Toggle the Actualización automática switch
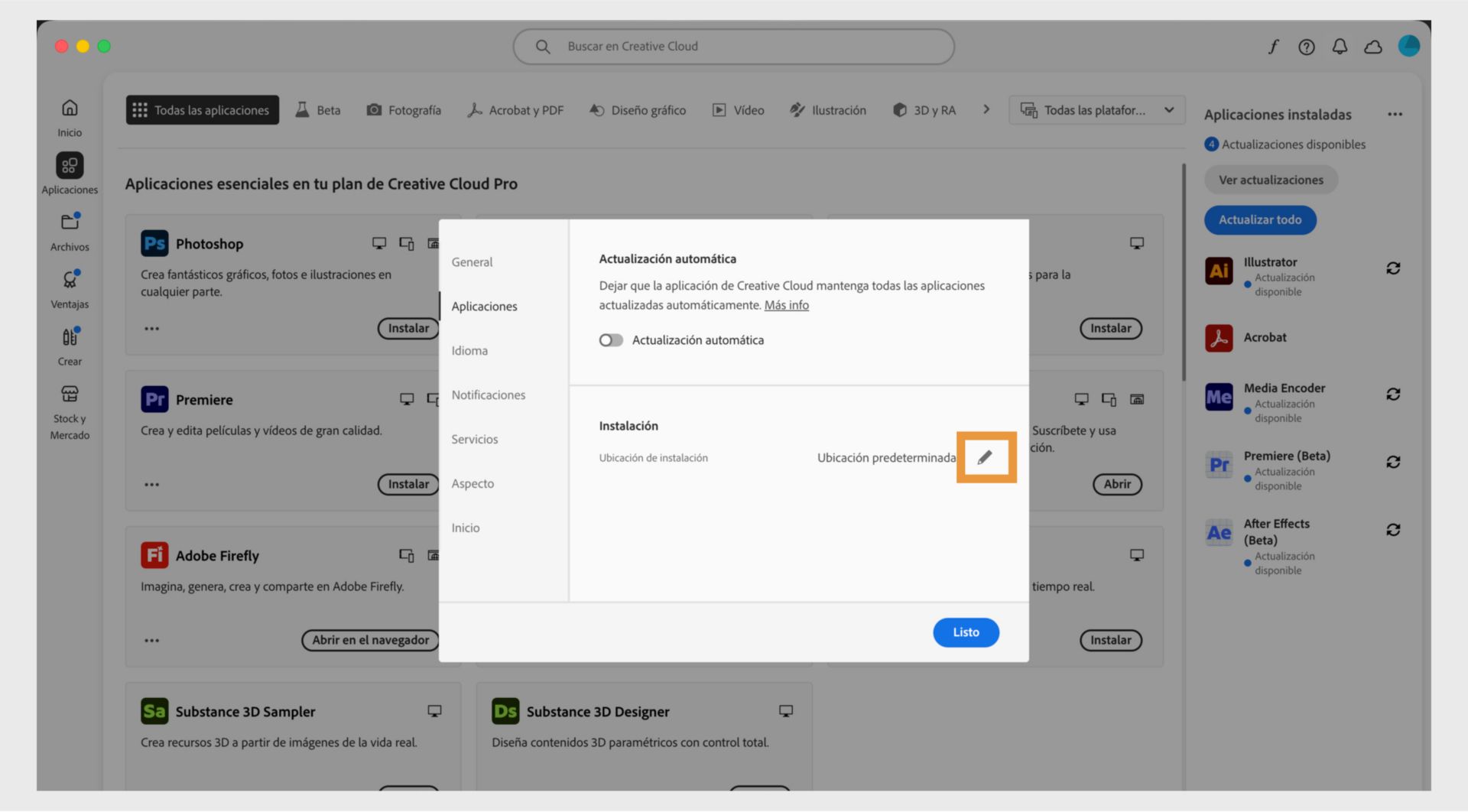The image size is (1468, 812). [611, 340]
